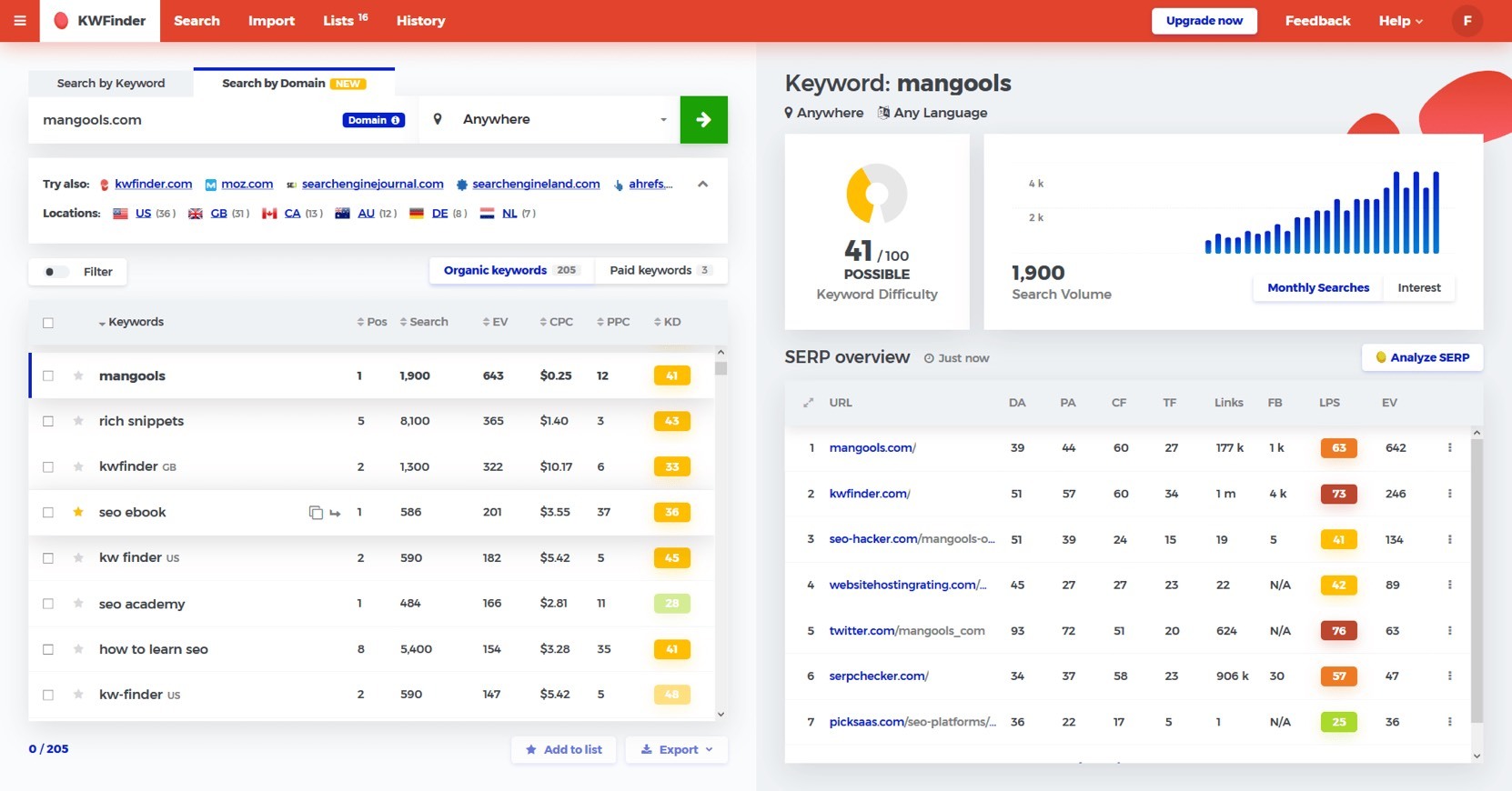1512x791 pixels.
Task: Check the how to learn seo row
Action: click(x=48, y=649)
